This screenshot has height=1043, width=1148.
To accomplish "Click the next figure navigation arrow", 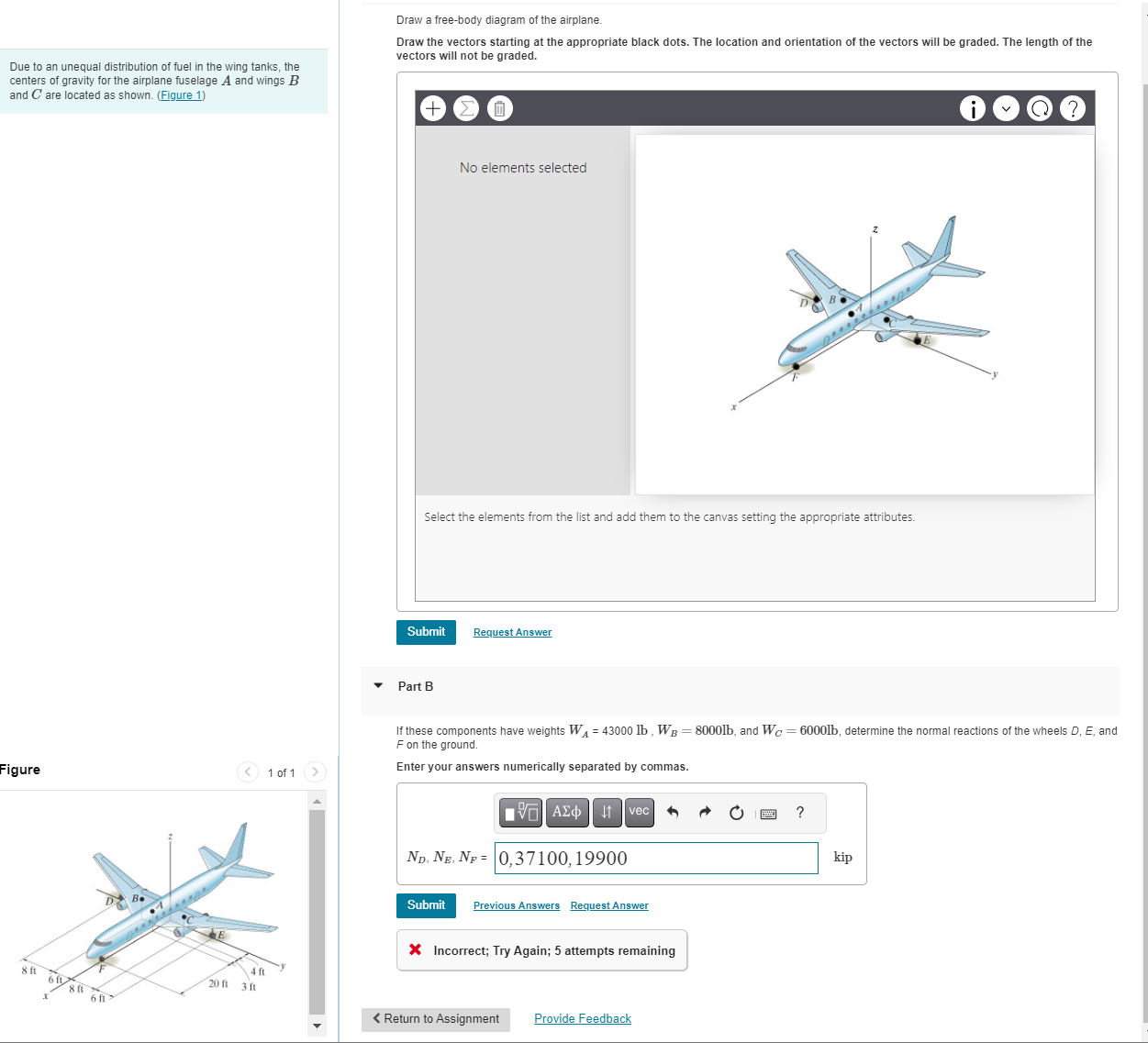I will 314,771.
